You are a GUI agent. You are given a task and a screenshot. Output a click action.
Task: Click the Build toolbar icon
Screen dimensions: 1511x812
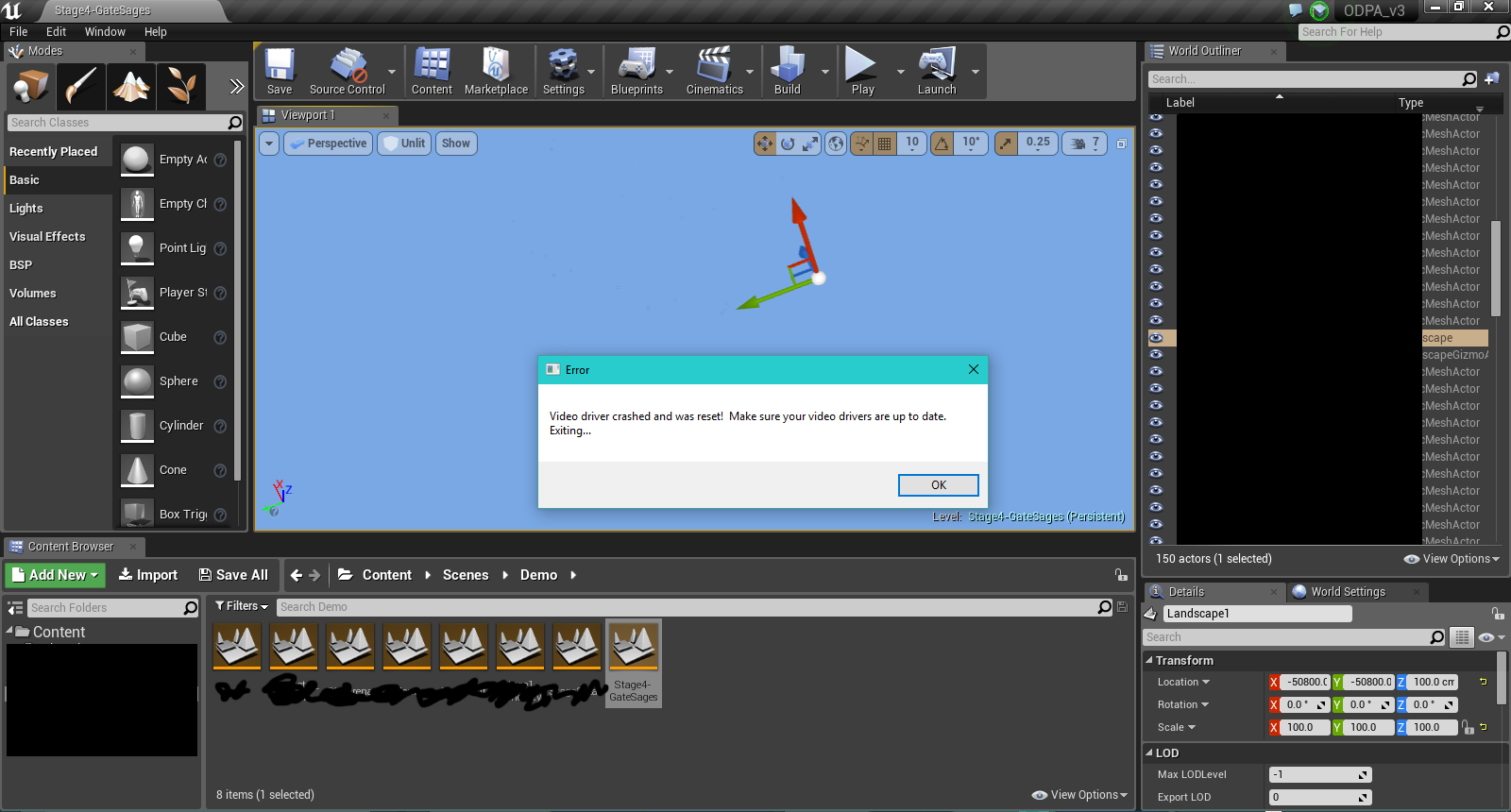(787, 71)
